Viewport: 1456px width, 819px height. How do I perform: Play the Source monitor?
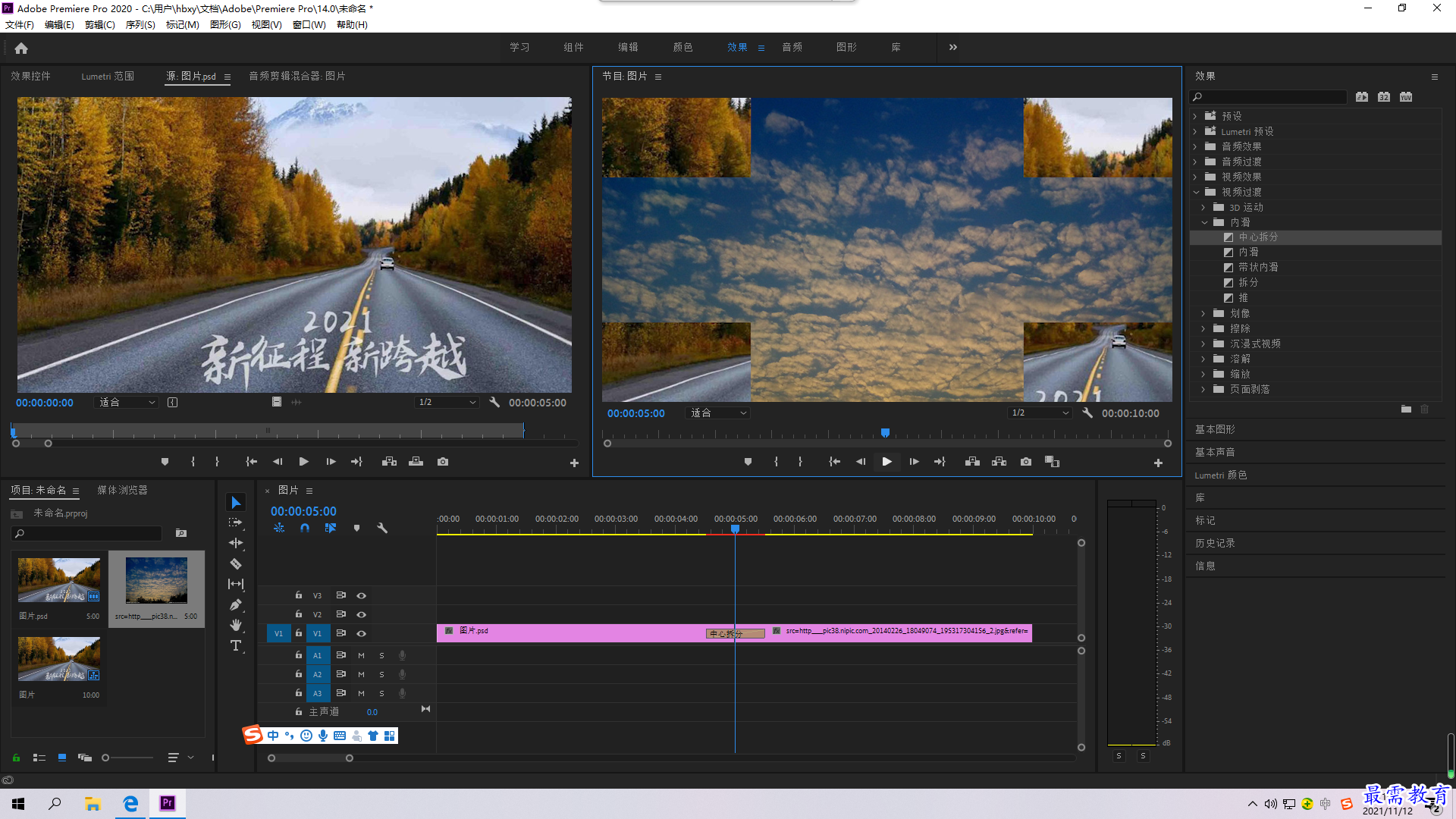pyautogui.click(x=303, y=461)
